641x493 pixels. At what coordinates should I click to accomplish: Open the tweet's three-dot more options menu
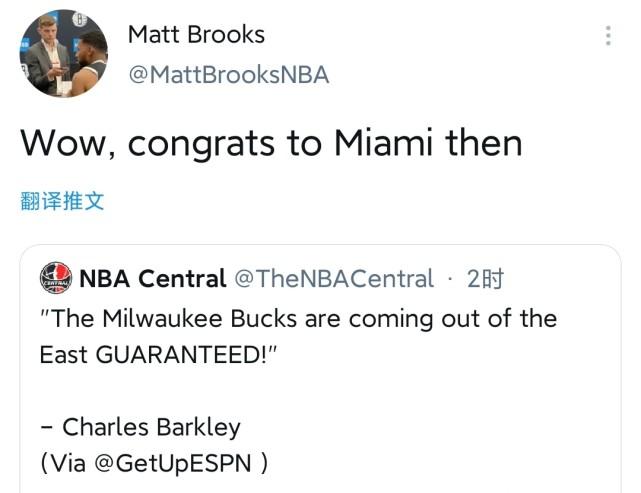[608, 36]
